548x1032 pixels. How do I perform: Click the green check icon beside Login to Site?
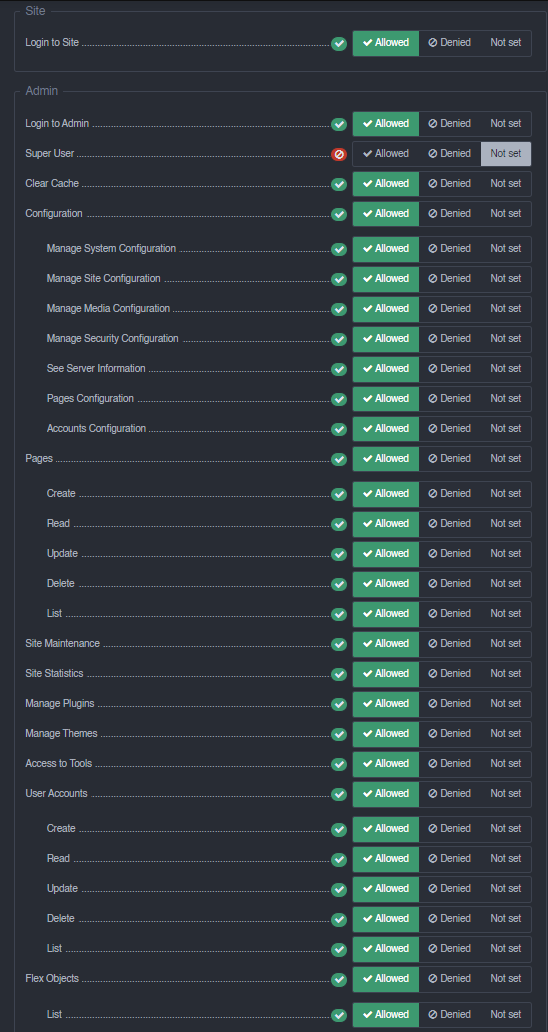pyautogui.click(x=339, y=43)
